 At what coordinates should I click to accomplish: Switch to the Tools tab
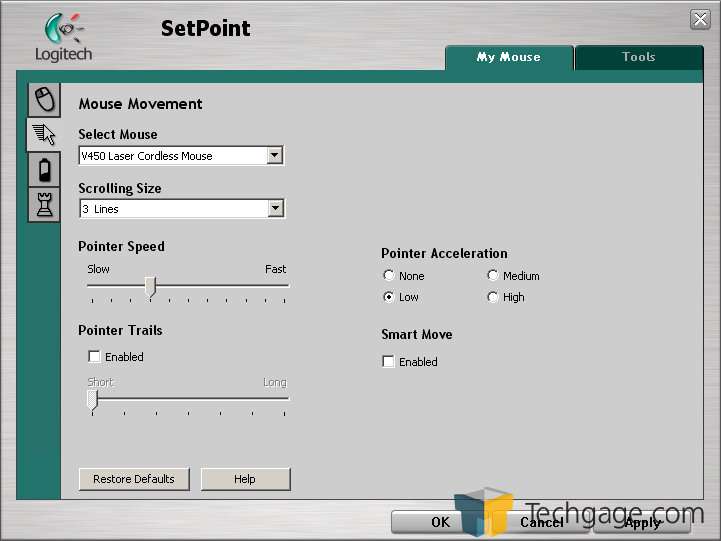tap(639, 57)
